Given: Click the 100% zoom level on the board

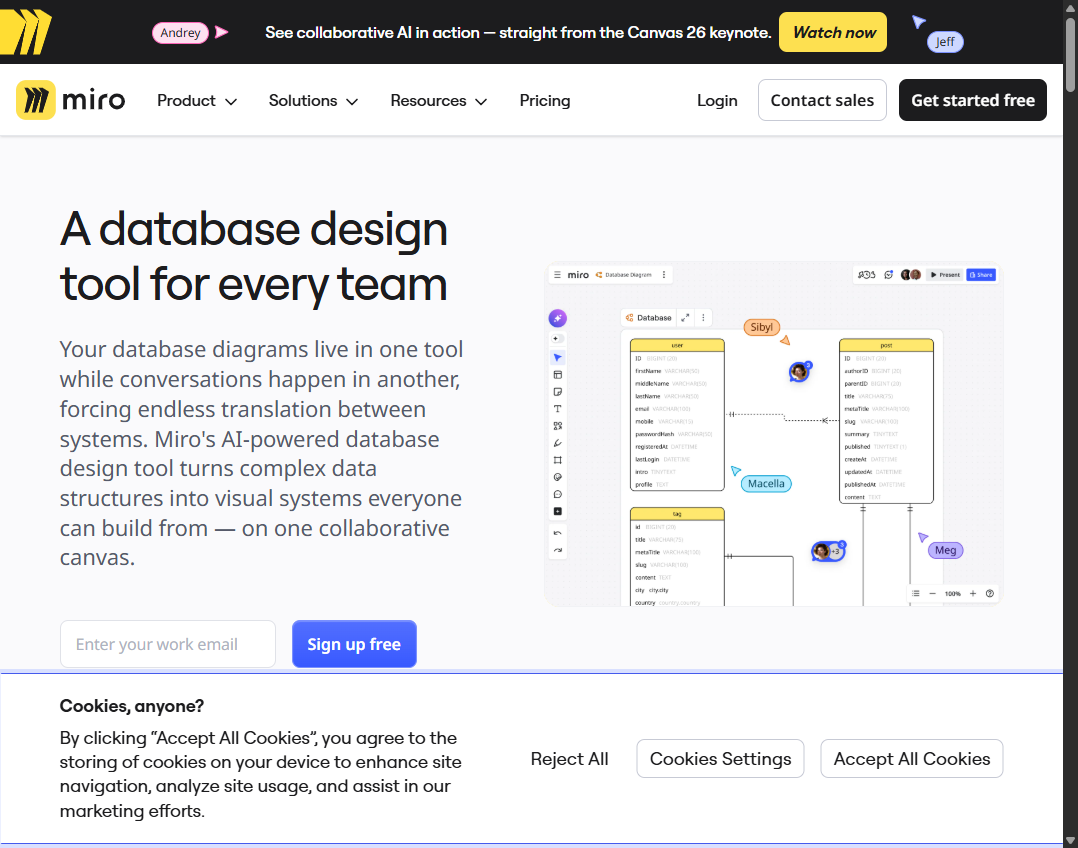Looking at the screenshot, I should [x=952, y=594].
